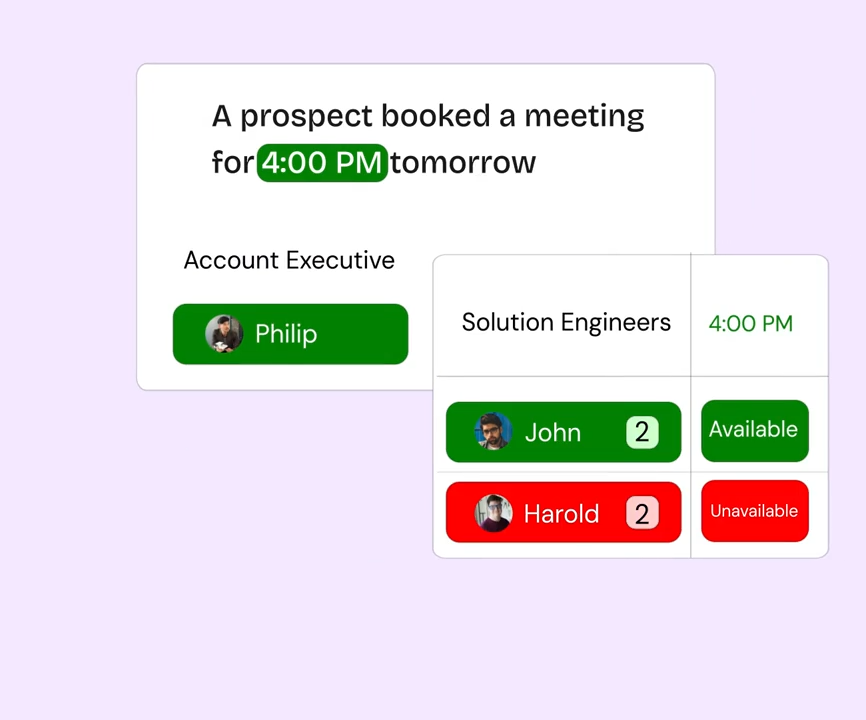Click the number 2 badge beside Harold
The width and height of the screenshot is (866, 720).
click(642, 513)
